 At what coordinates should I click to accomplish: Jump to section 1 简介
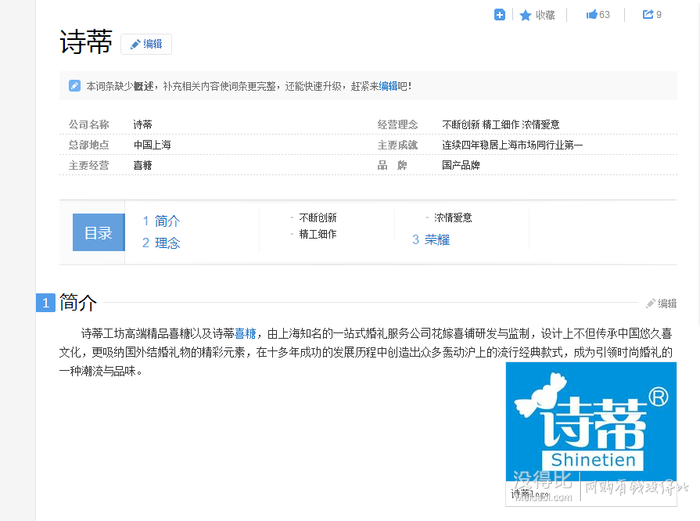pyautogui.click(x=161, y=221)
